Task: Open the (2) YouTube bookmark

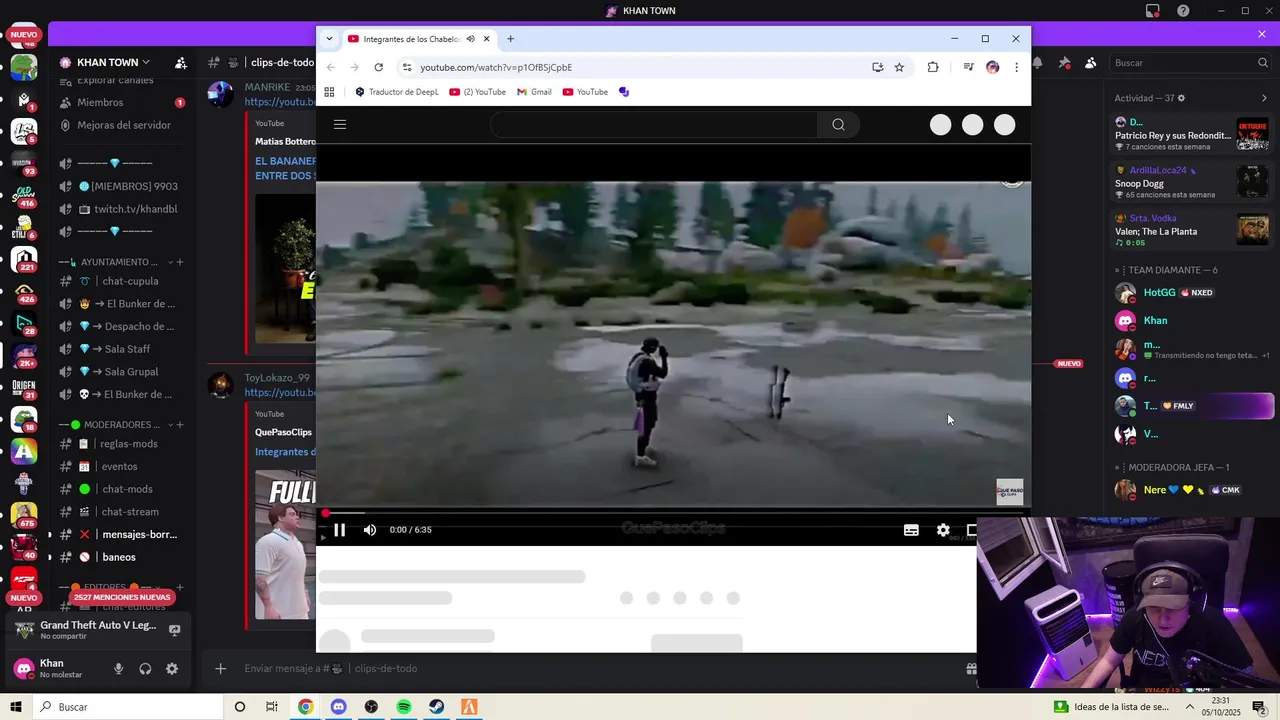Action: coord(478,92)
